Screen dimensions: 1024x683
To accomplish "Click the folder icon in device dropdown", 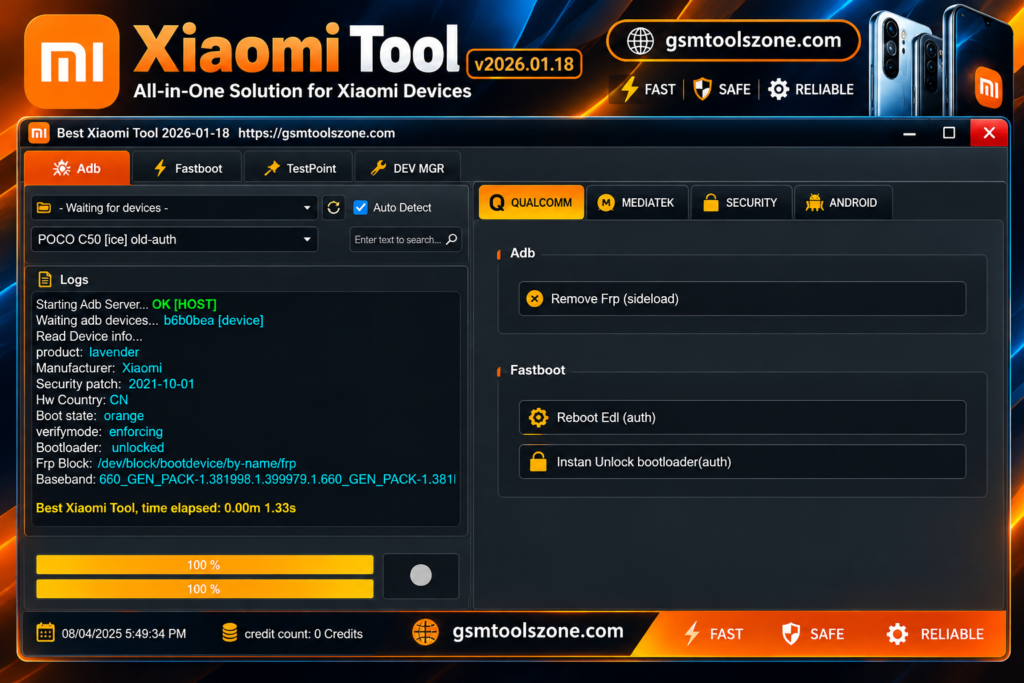I will (x=44, y=208).
